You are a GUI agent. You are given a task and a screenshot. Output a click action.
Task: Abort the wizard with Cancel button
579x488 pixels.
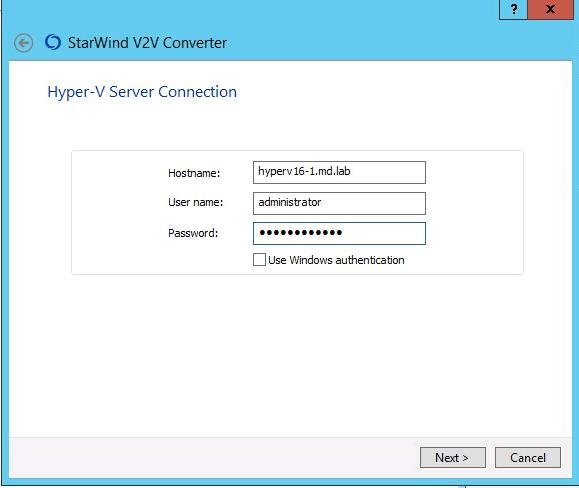[528, 458]
